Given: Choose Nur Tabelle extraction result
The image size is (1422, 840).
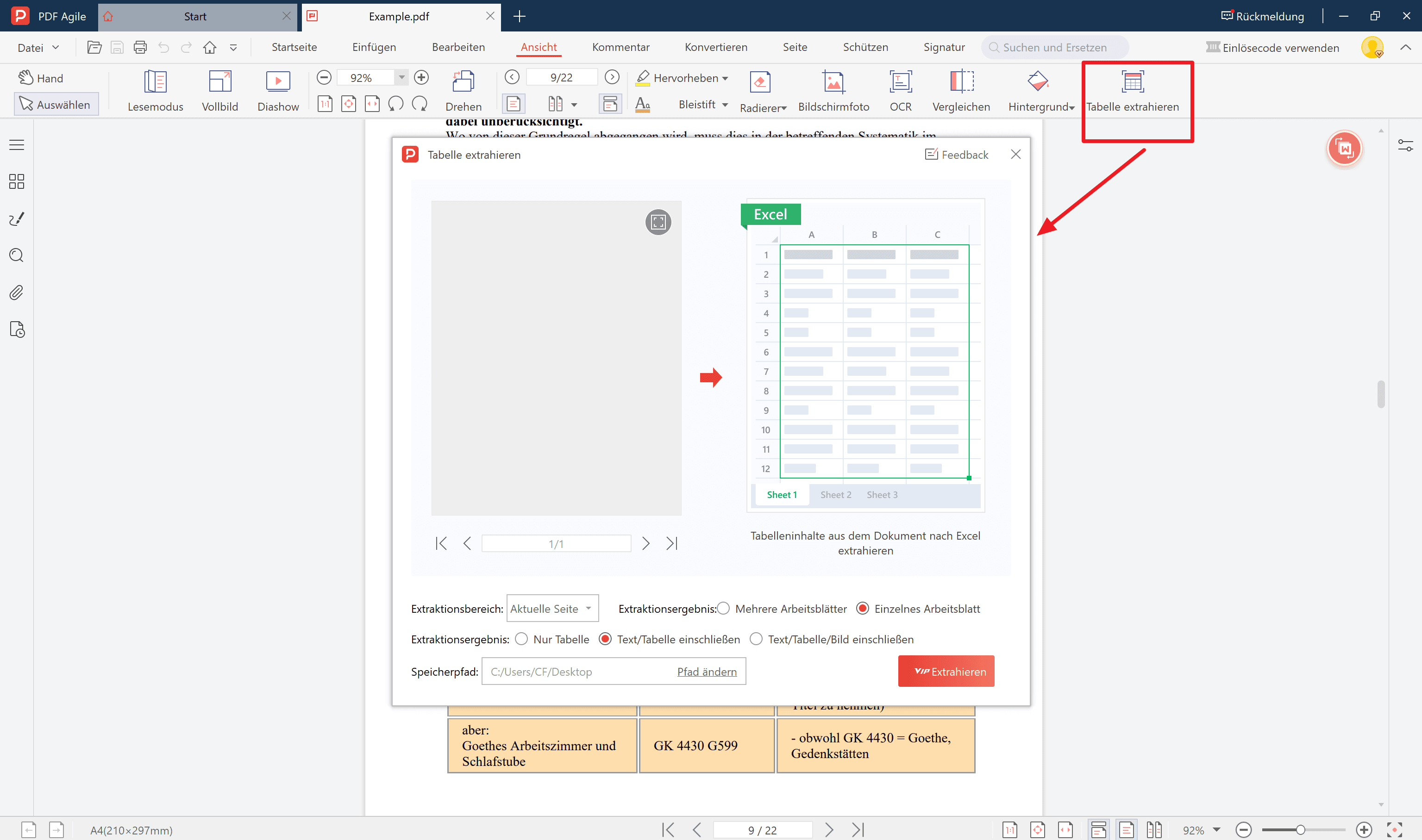Looking at the screenshot, I should 521,639.
